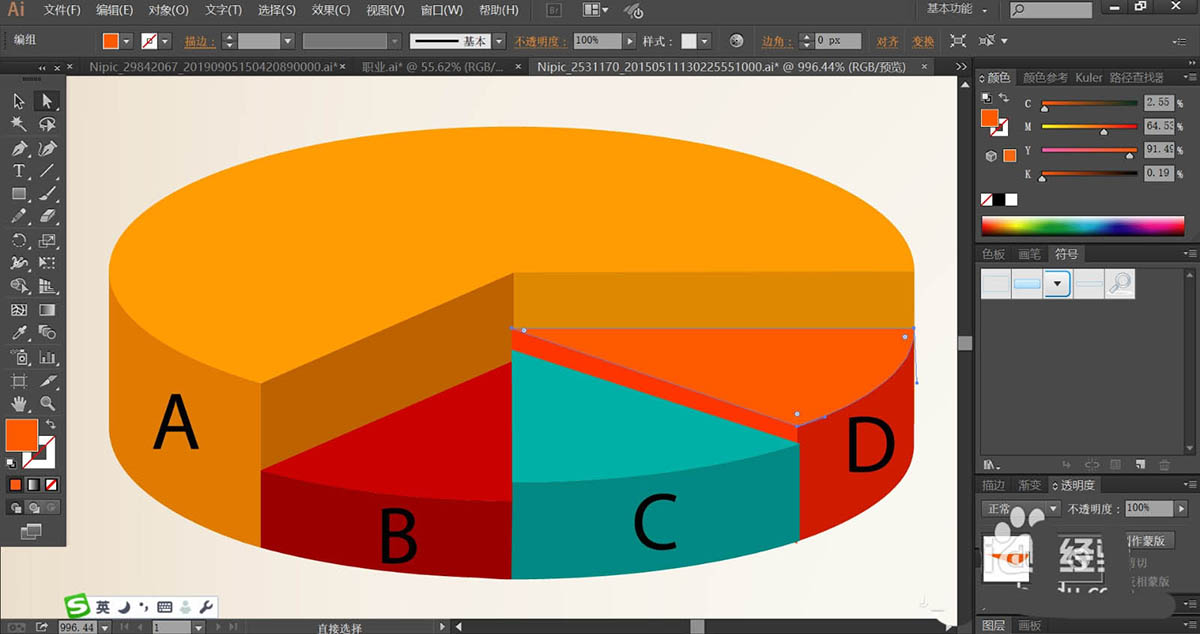Select the Hand tool

(19, 404)
